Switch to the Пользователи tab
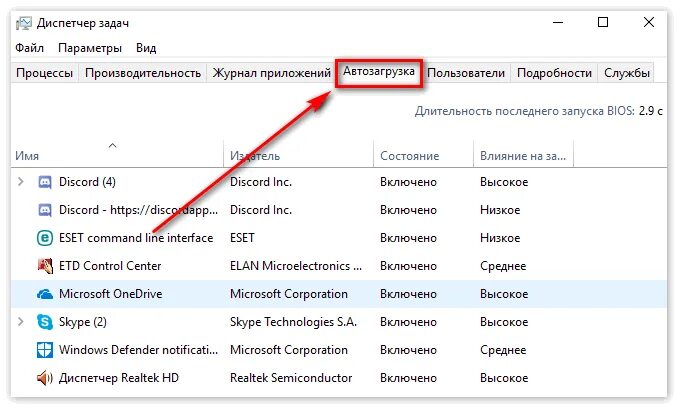 pos(466,73)
